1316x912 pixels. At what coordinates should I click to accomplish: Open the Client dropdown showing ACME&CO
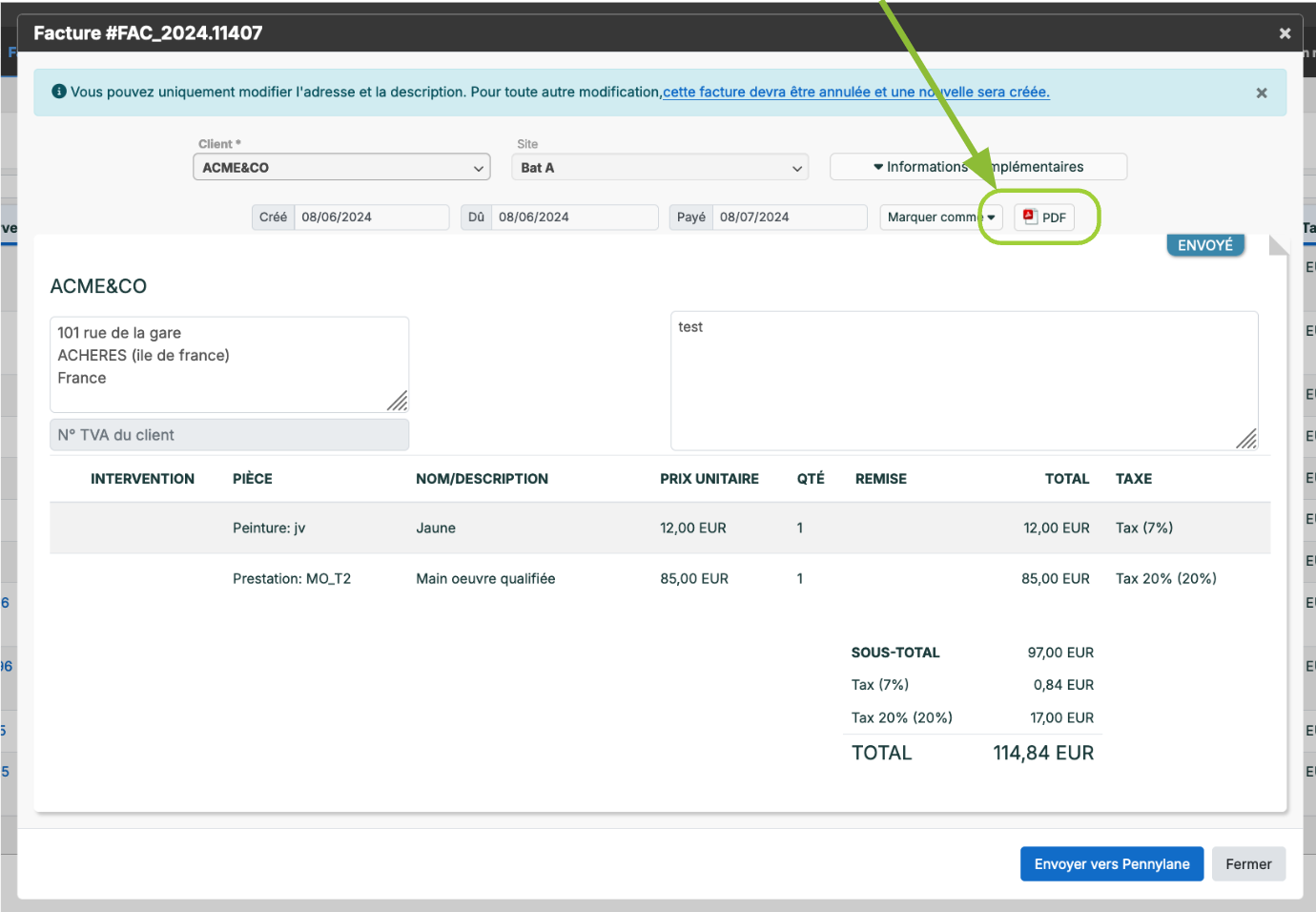click(341, 167)
